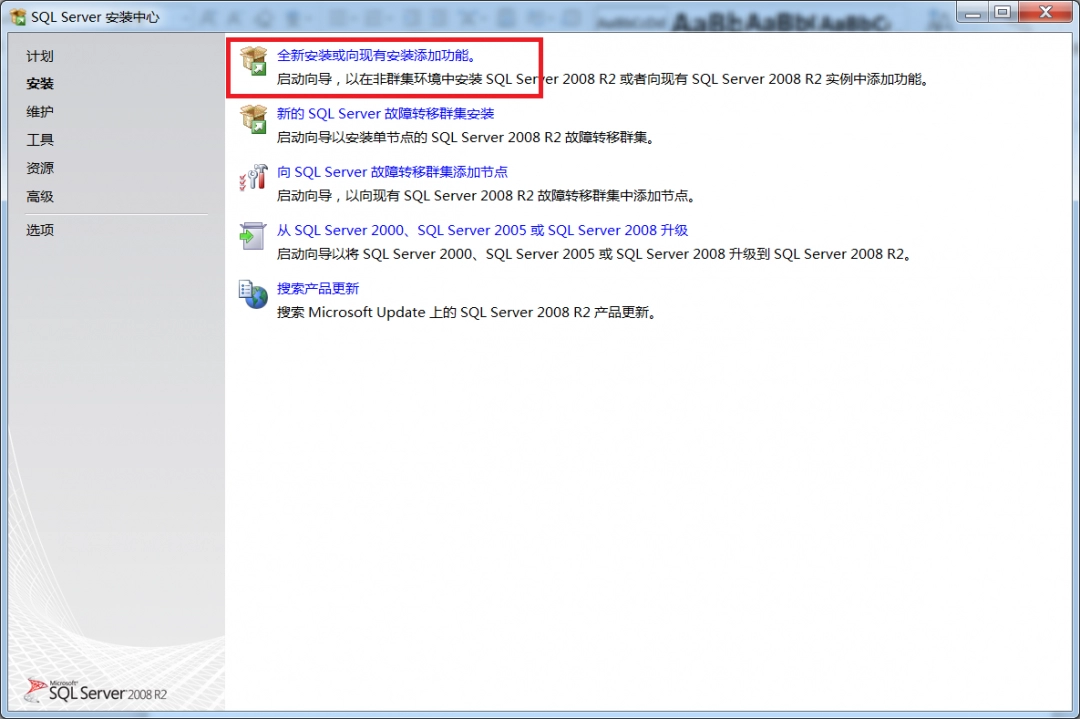This screenshot has height=719, width=1080.
Task: Click the SQL Server setup title bar icon
Action: point(17,17)
